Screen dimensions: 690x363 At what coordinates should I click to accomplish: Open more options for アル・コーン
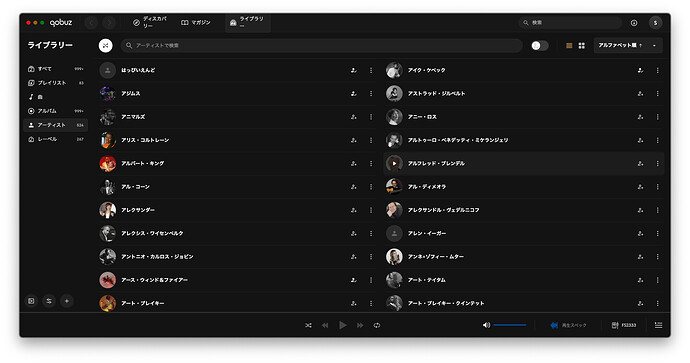click(371, 187)
